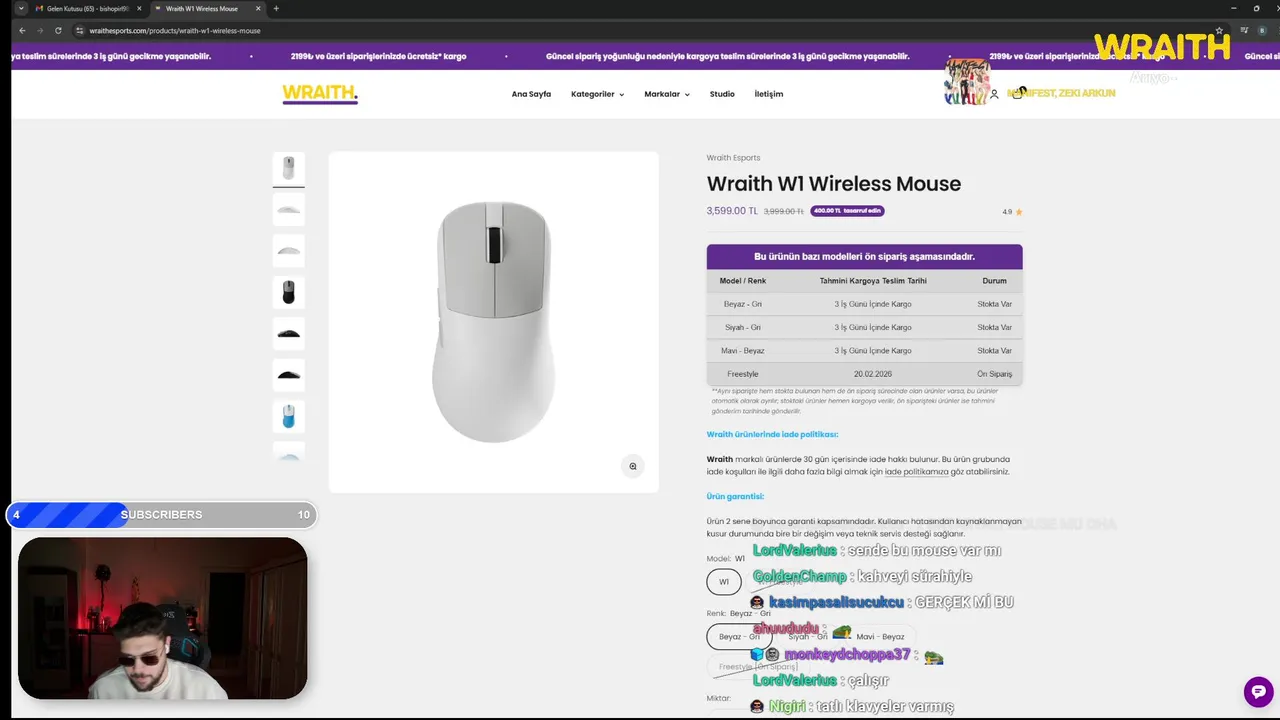The image size is (1280, 720).
Task: Click the 400.00 TL tasarruf edin badge
Action: 847,211
